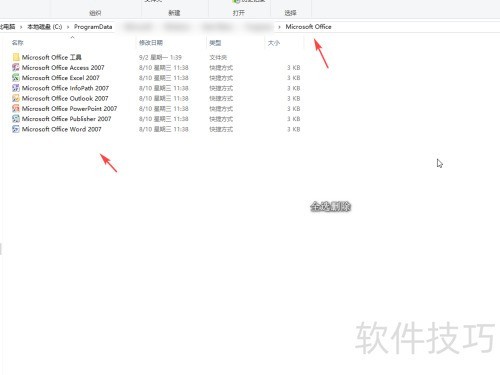Click the 新建 ribbon group label
The image size is (500, 375).
pos(174,13)
